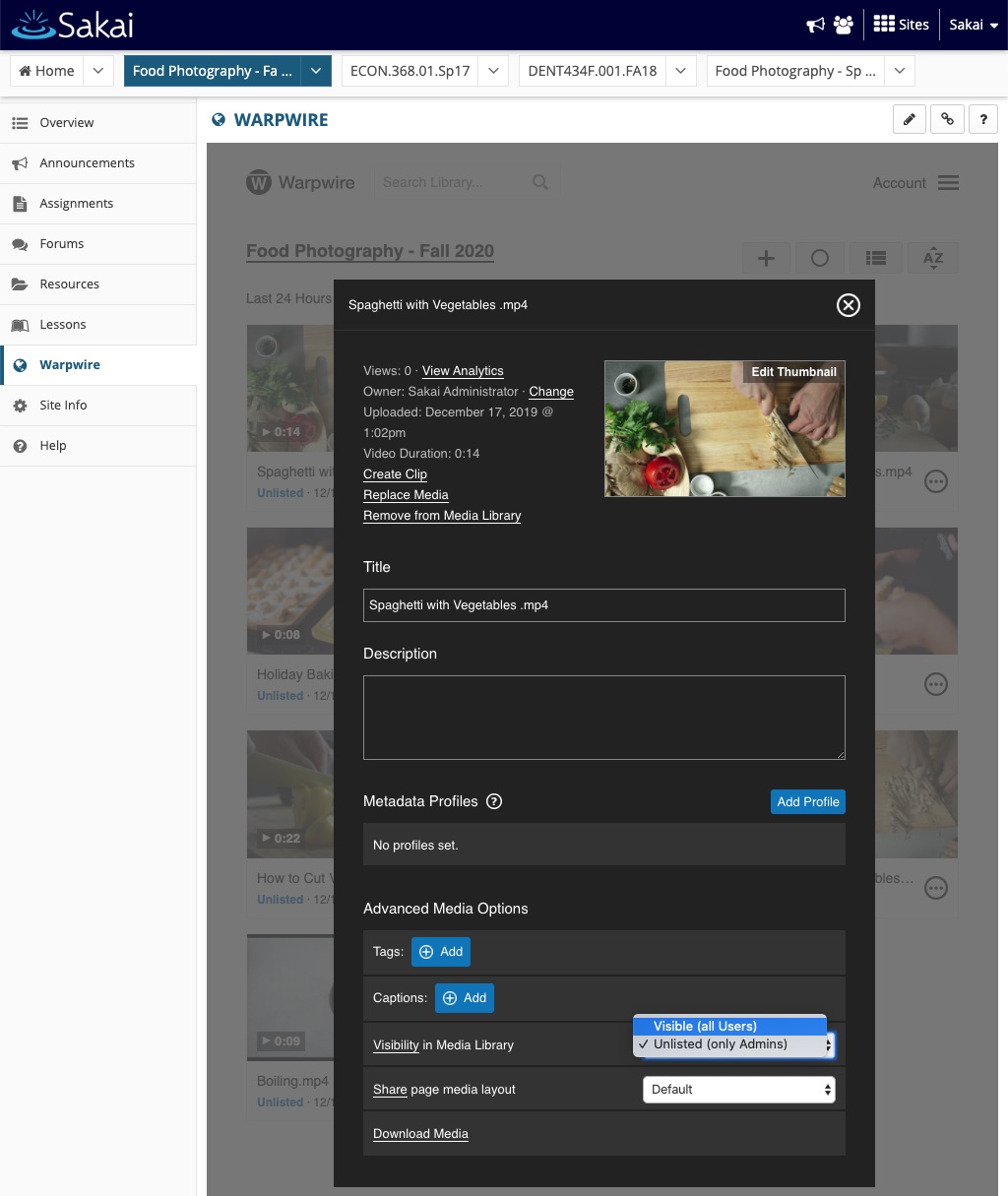Play the 0:08 Holiday Baking video thumbnail
The image size is (1008, 1196).
tap(289, 591)
